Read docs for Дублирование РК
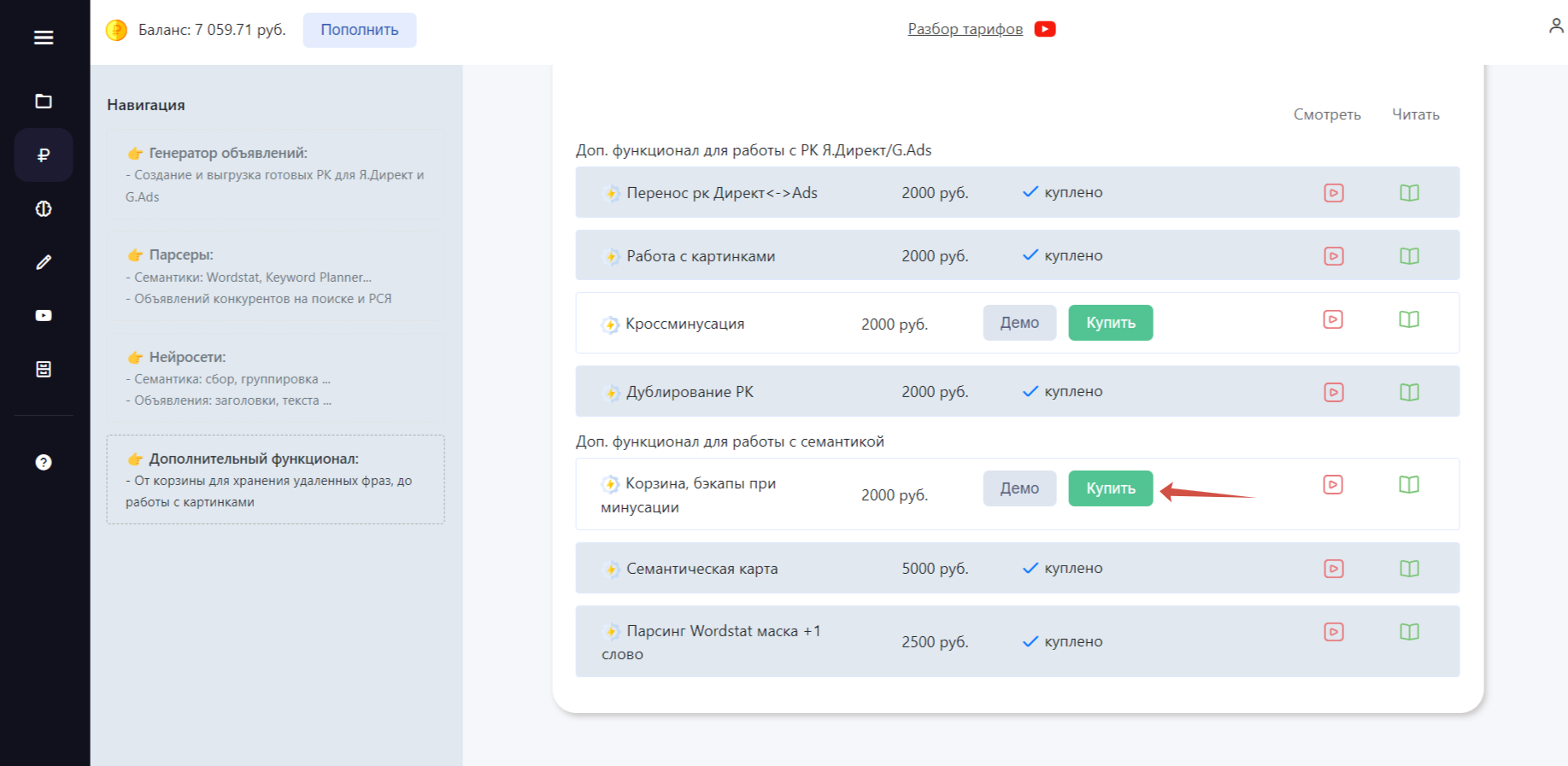1568x766 pixels. tap(1410, 392)
